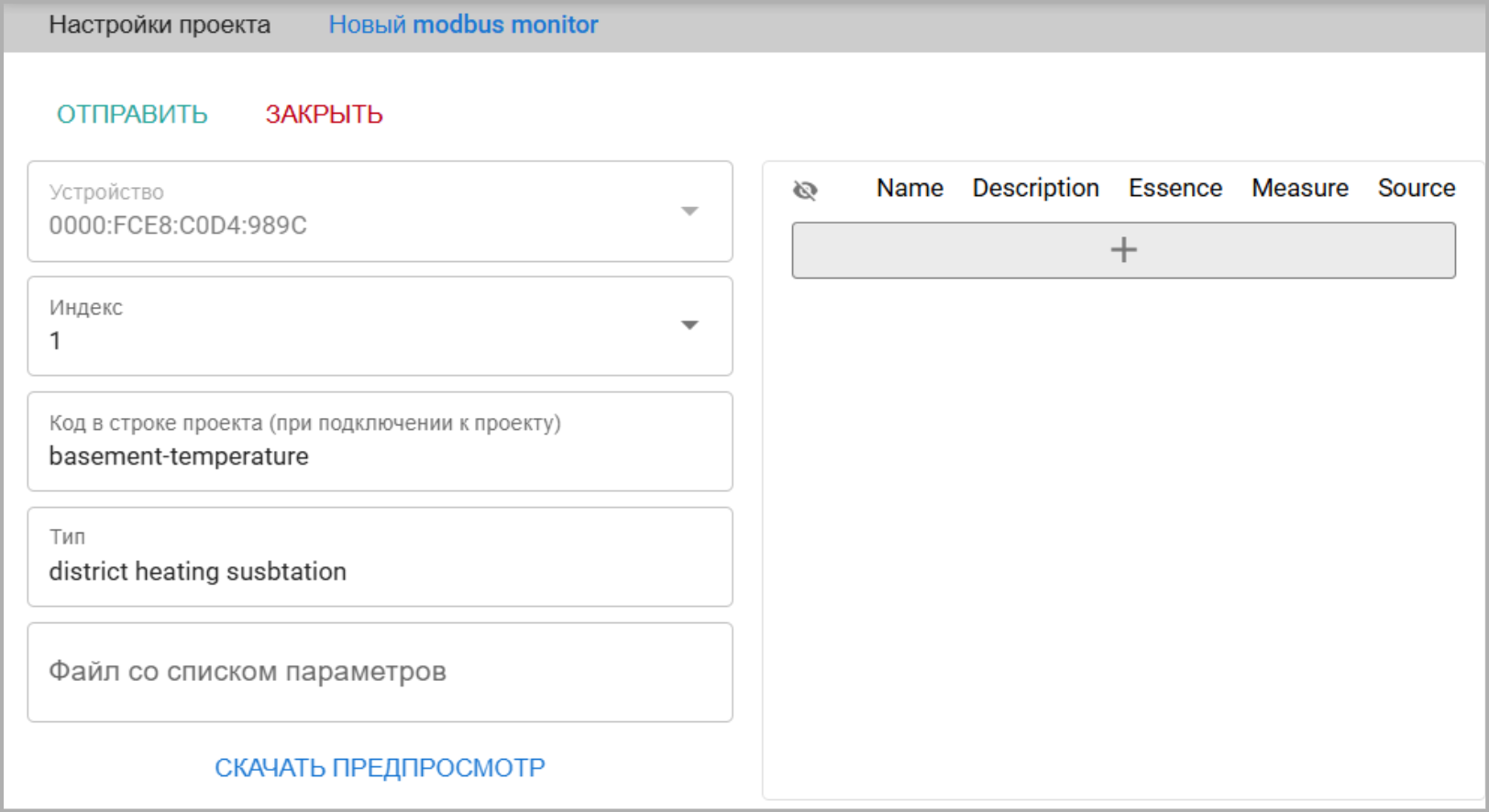Click the Source column header
Viewport: 1489px width, 812px height.
1416,188
